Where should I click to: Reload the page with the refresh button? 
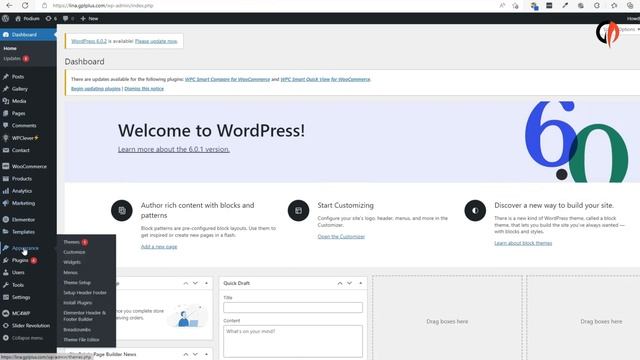[25, 5]
